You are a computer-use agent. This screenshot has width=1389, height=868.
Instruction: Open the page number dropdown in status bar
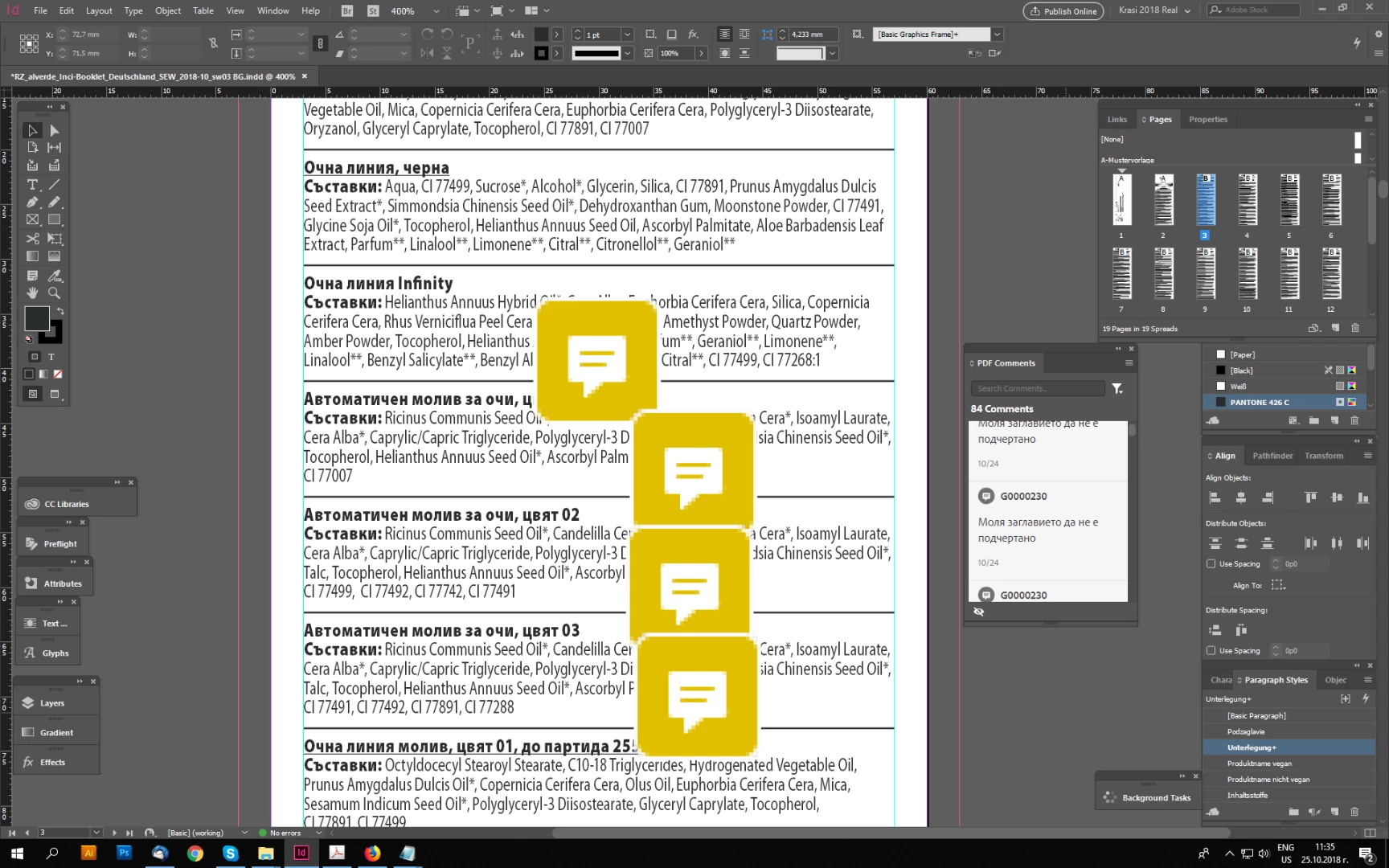click(96, 833)
